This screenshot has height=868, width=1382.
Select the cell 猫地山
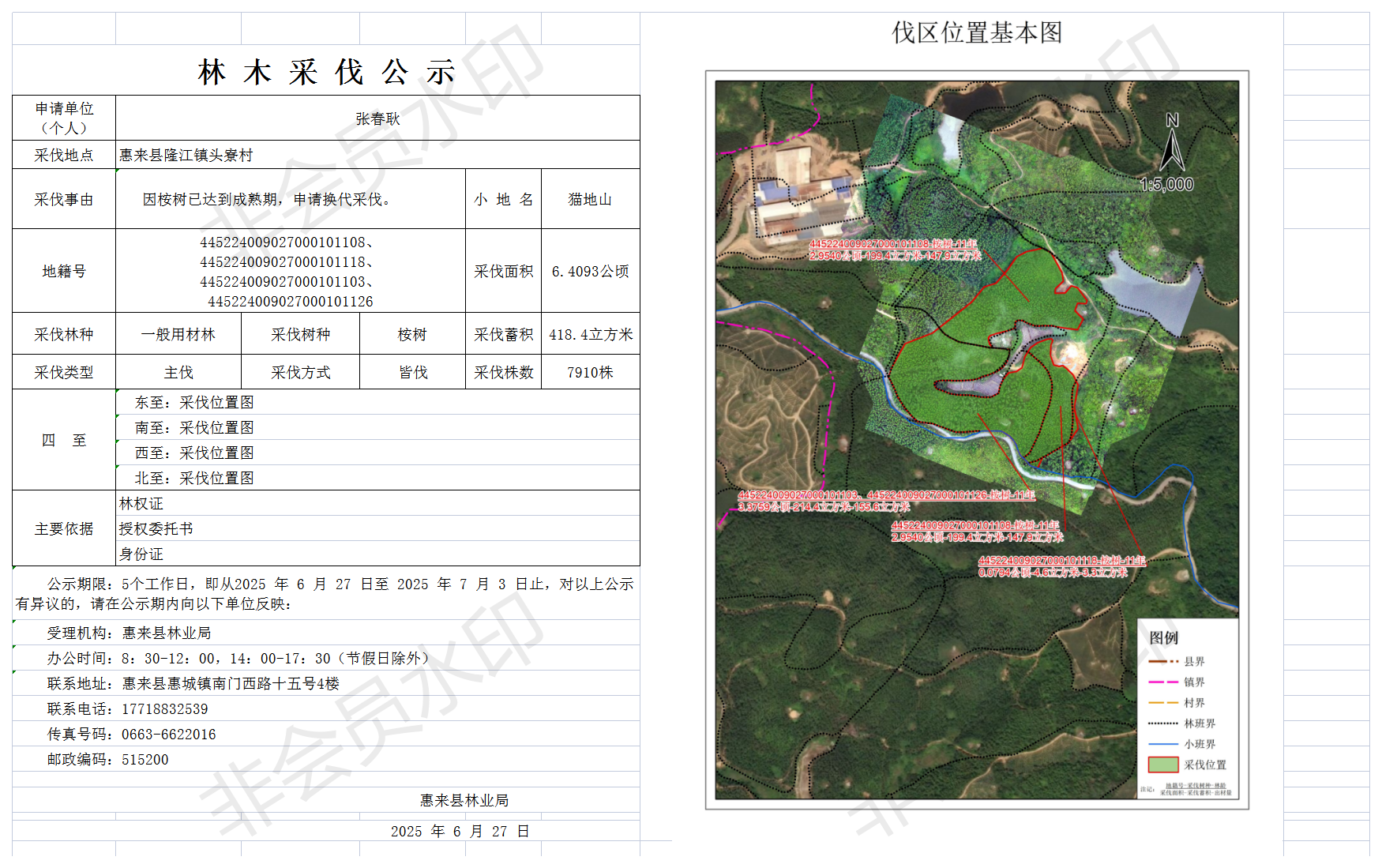click(591, 199)
